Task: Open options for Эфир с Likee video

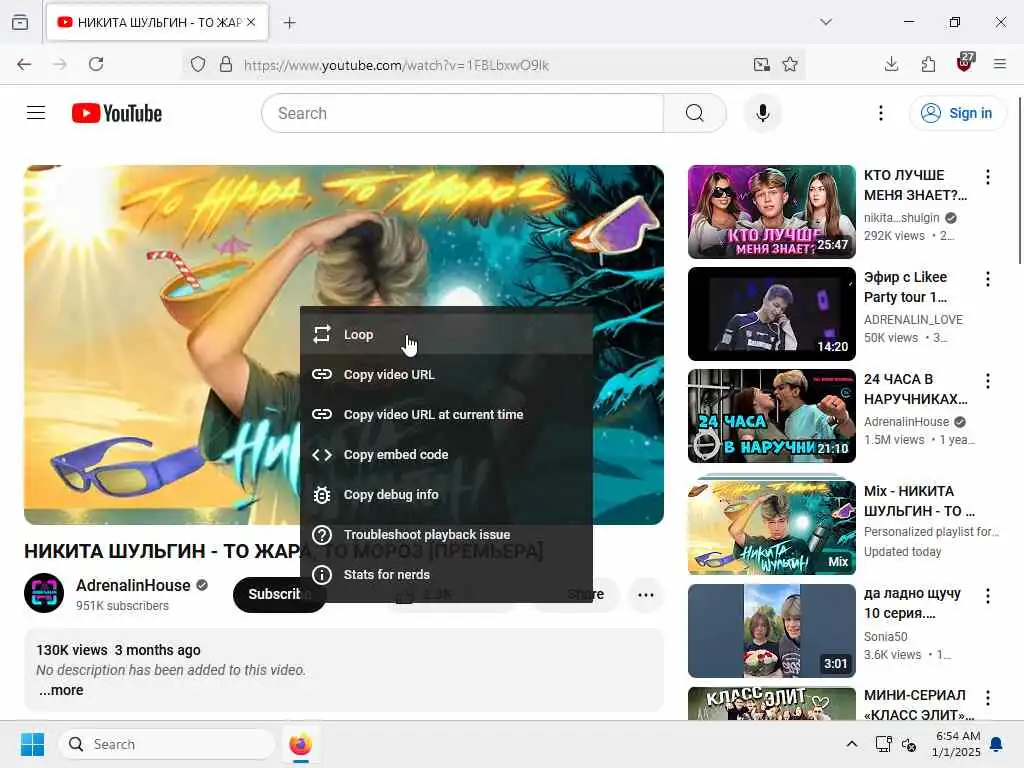Action: [x=987, y=279]
